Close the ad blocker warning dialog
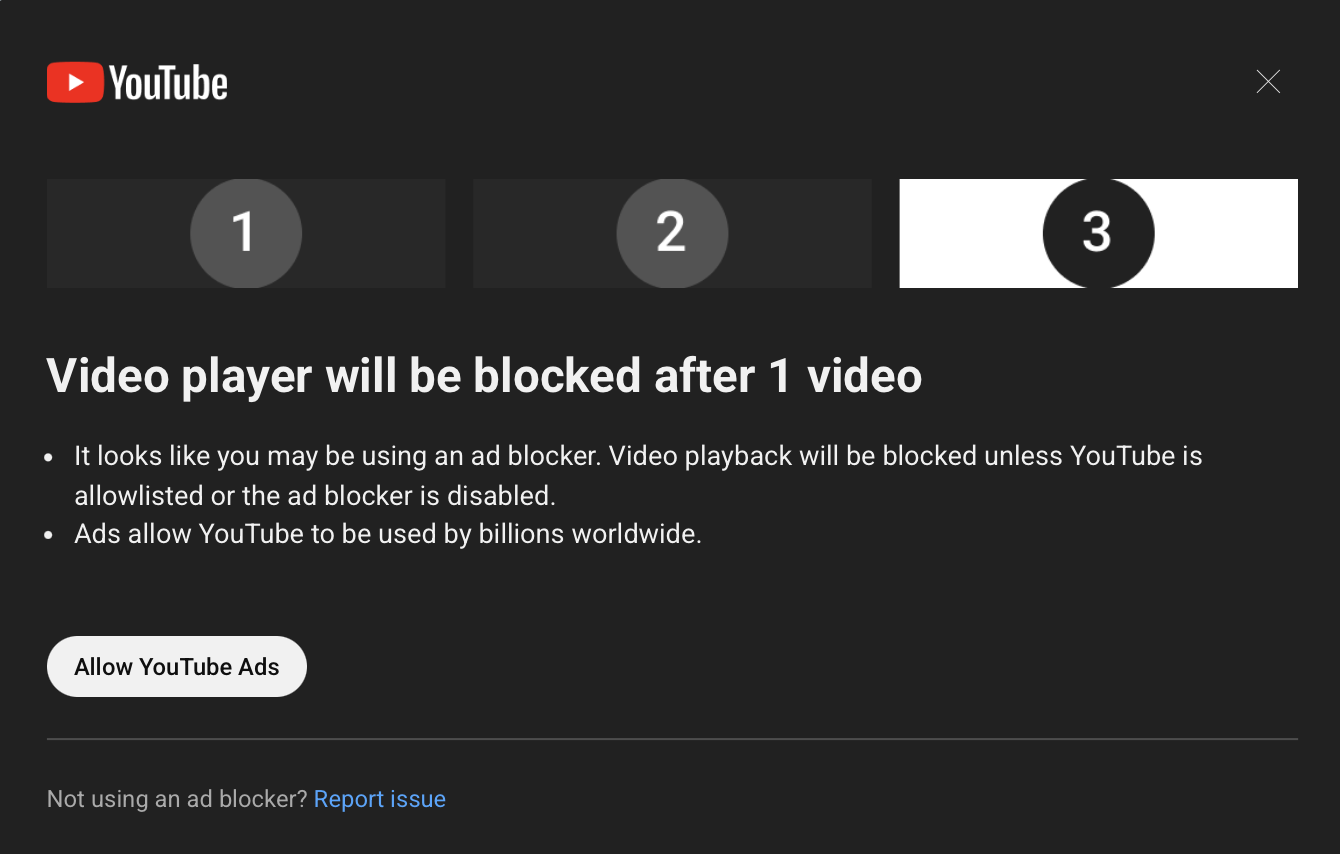The image size is (1340, 854). pos(1268,82)
